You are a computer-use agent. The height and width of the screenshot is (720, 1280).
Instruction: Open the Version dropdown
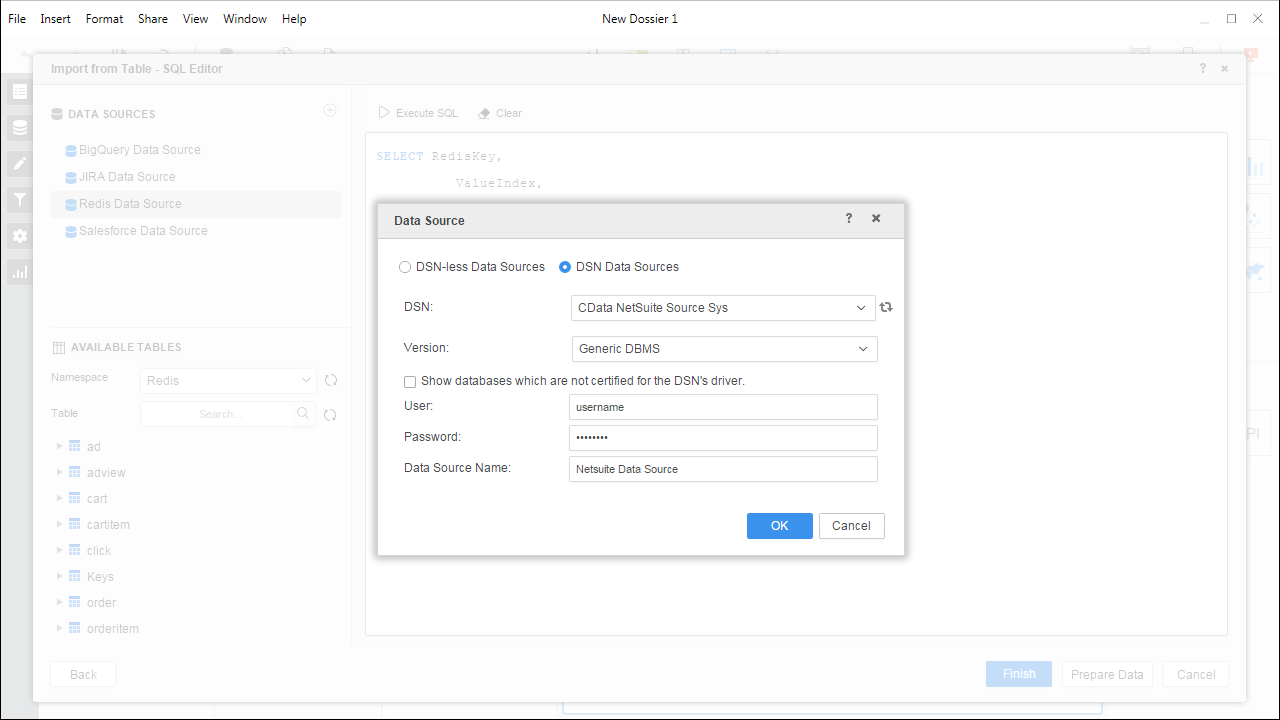pos(863,349)
